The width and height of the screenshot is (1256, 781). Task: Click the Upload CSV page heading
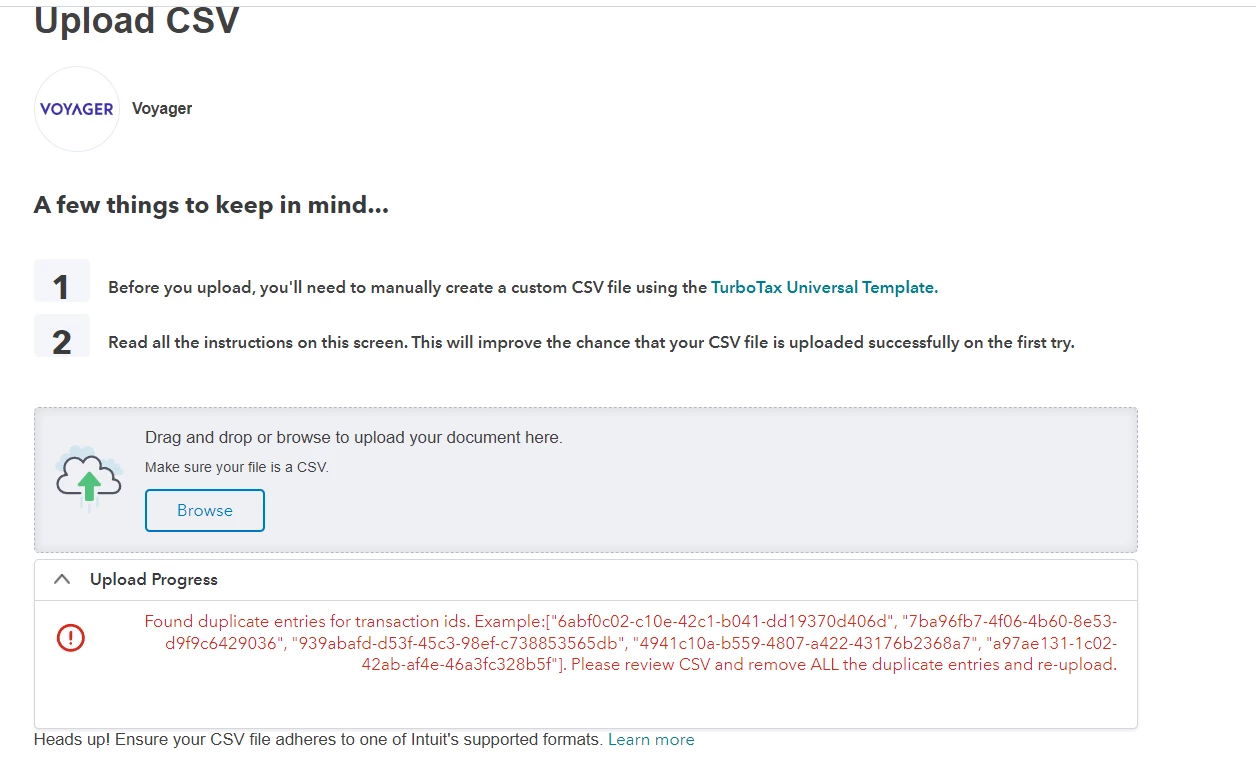coord(137,20)
